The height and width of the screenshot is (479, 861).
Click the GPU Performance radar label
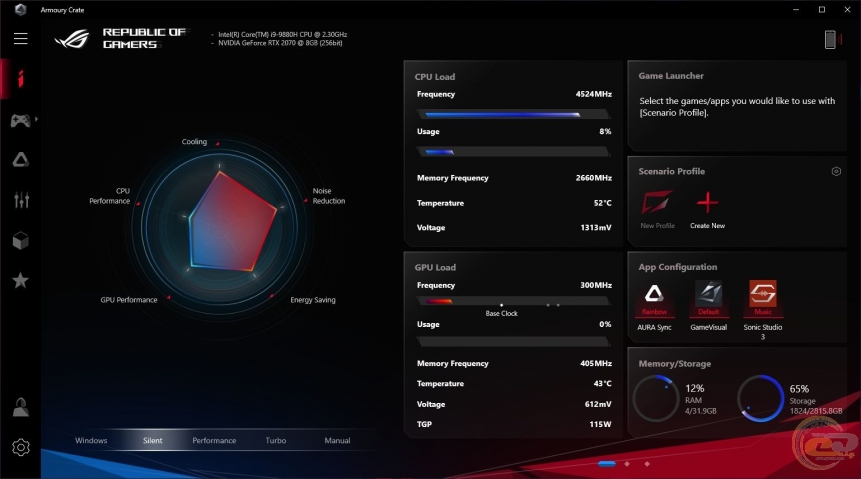click(129, 300)
